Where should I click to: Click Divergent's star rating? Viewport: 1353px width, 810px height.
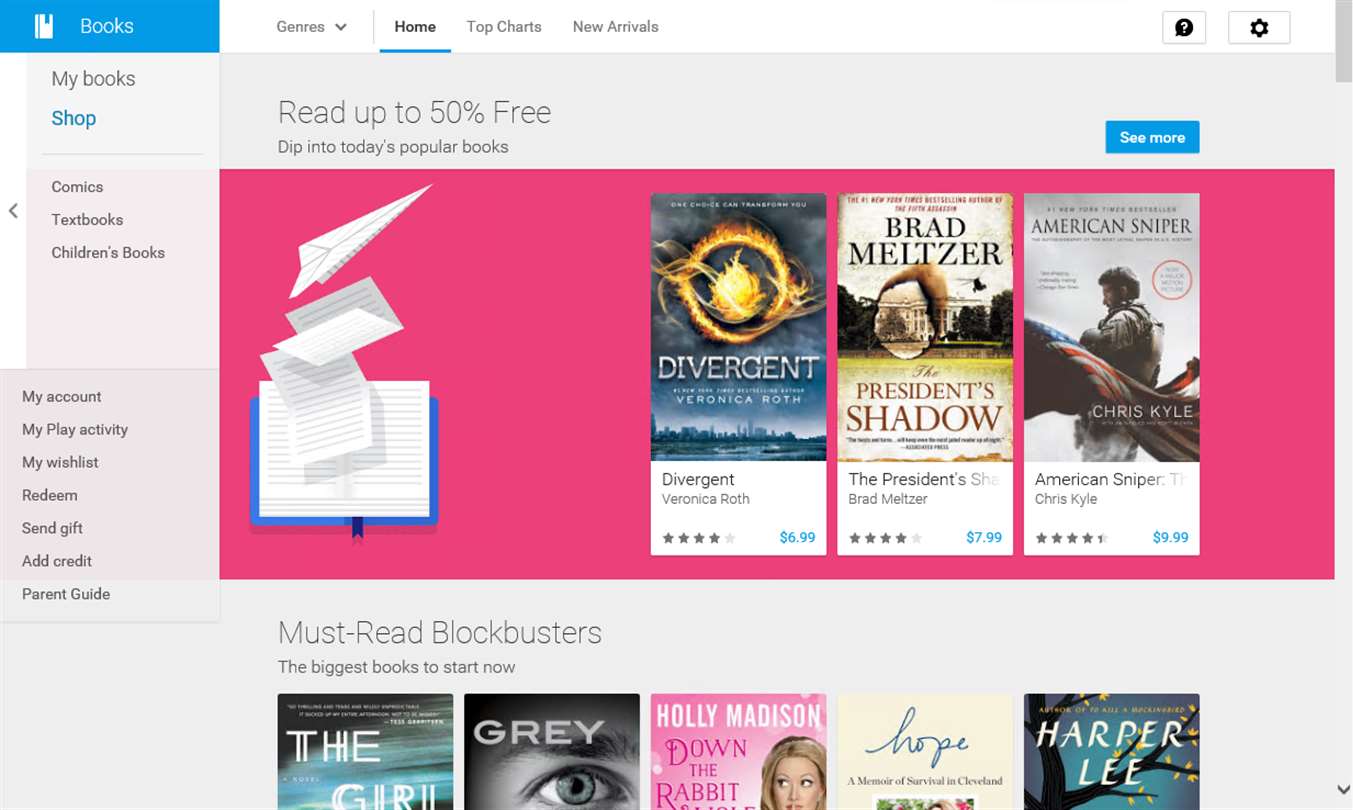click(x=699, y=539)
